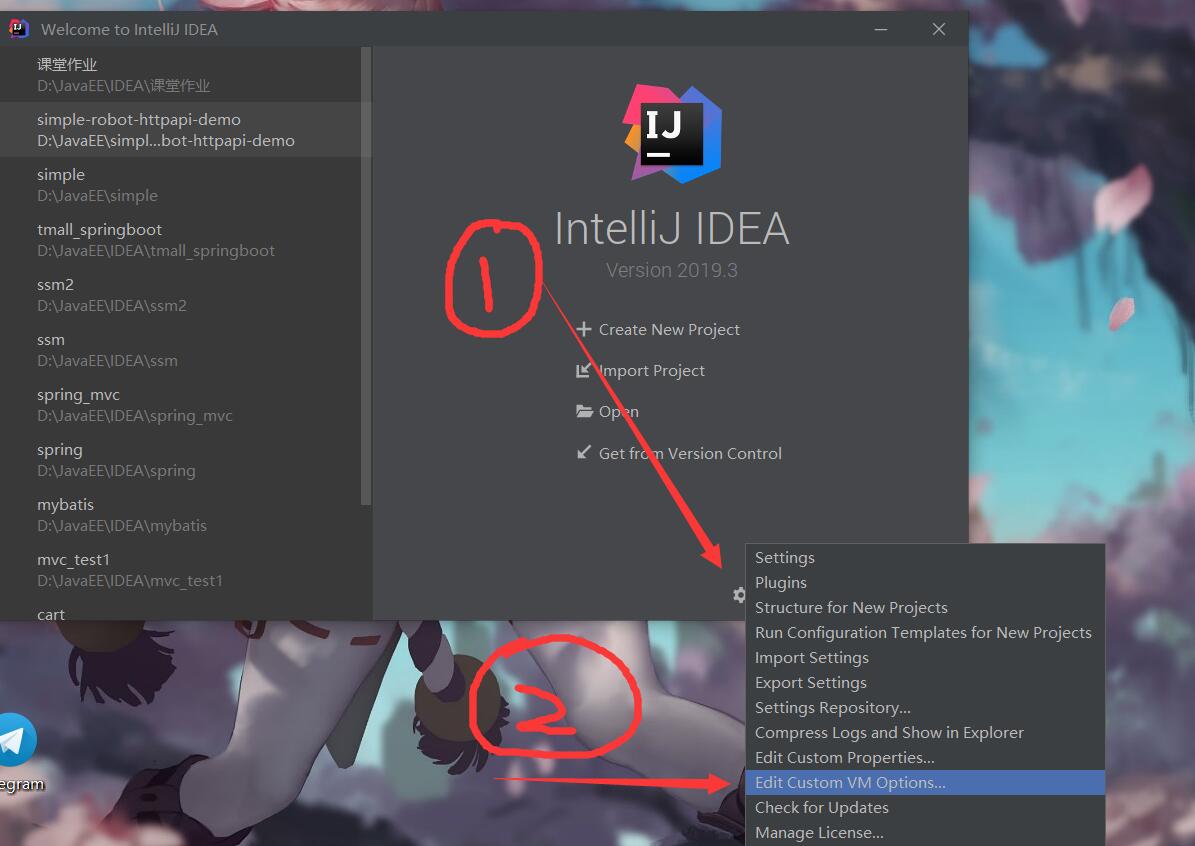Open Run Configuration Templates for New Projects

[925, 633]
